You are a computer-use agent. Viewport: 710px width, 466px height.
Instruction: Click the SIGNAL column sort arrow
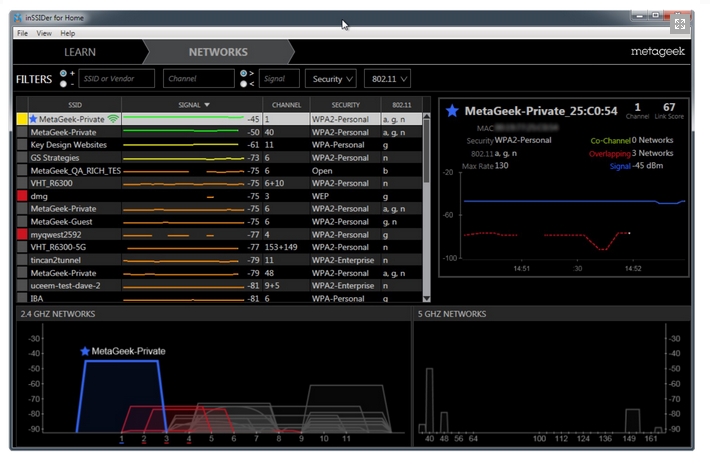click(x=207, y=104)
